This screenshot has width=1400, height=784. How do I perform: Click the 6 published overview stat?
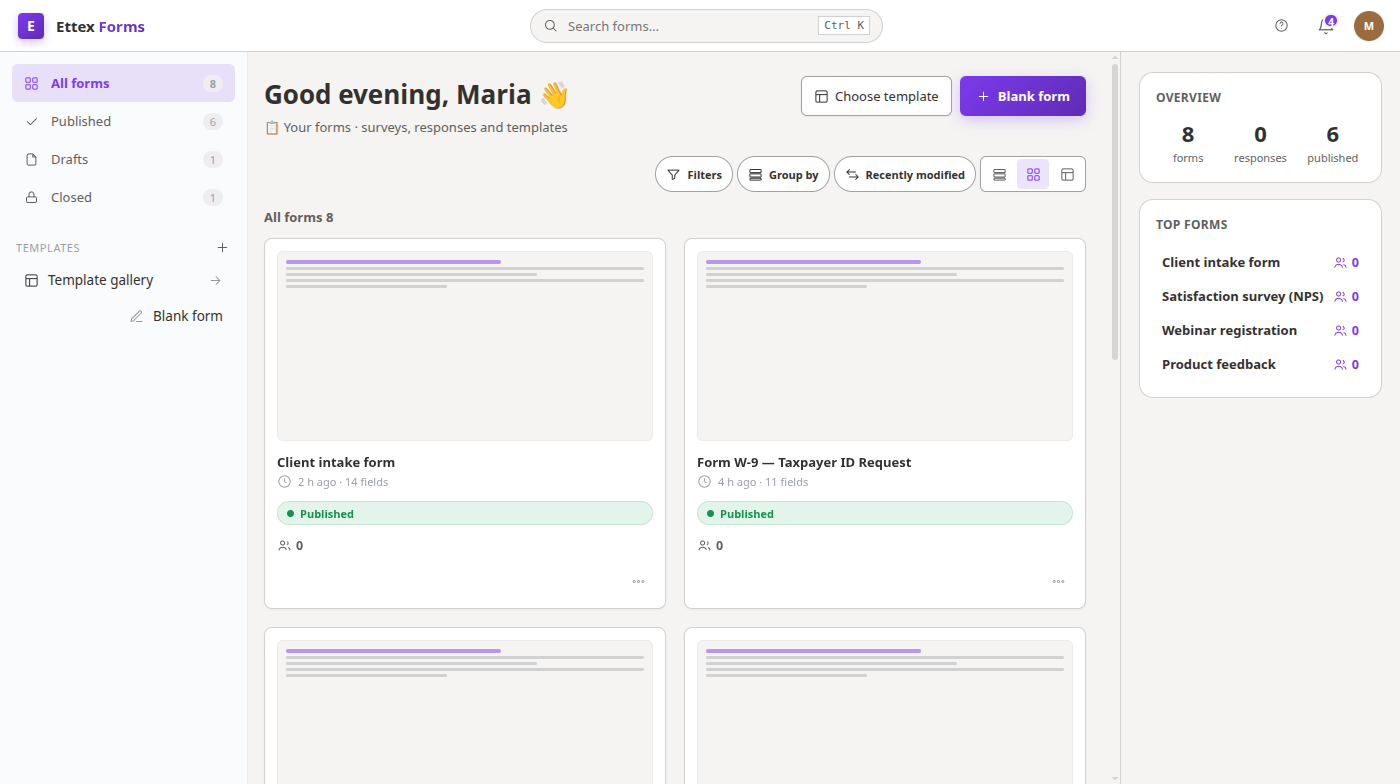[1332, 143]
